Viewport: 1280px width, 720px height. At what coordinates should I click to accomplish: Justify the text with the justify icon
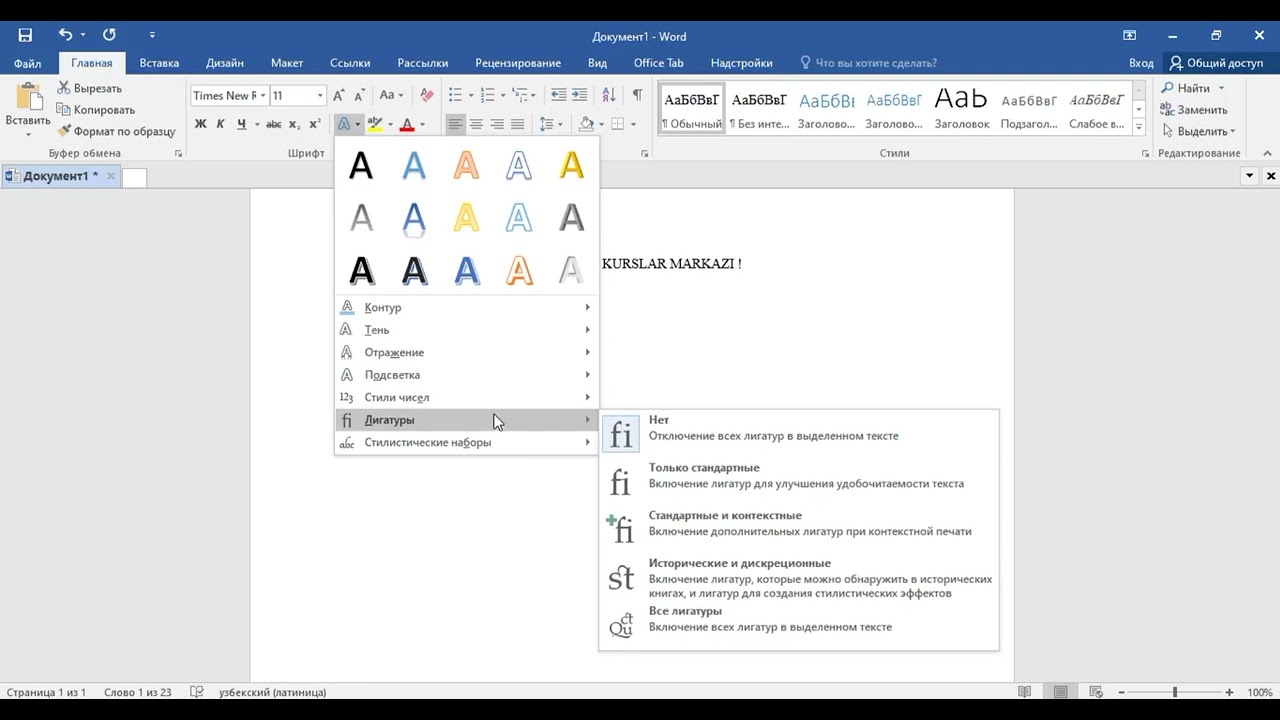[x=517, y=124]
